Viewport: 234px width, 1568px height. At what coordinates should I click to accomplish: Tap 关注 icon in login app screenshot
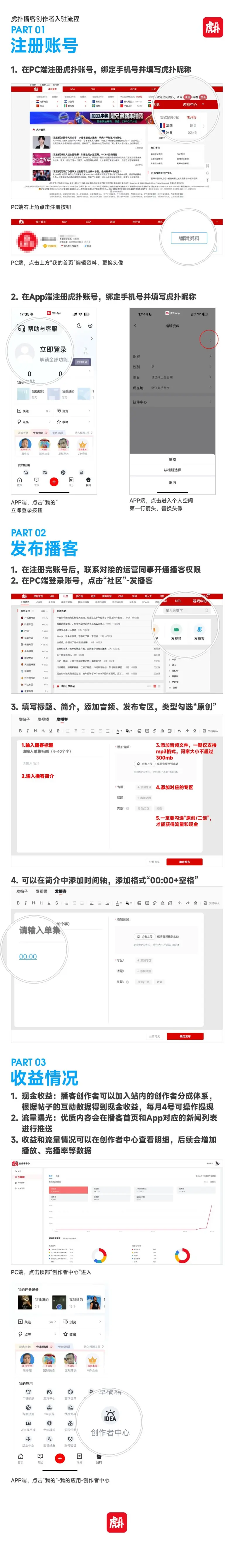(19, 411)
